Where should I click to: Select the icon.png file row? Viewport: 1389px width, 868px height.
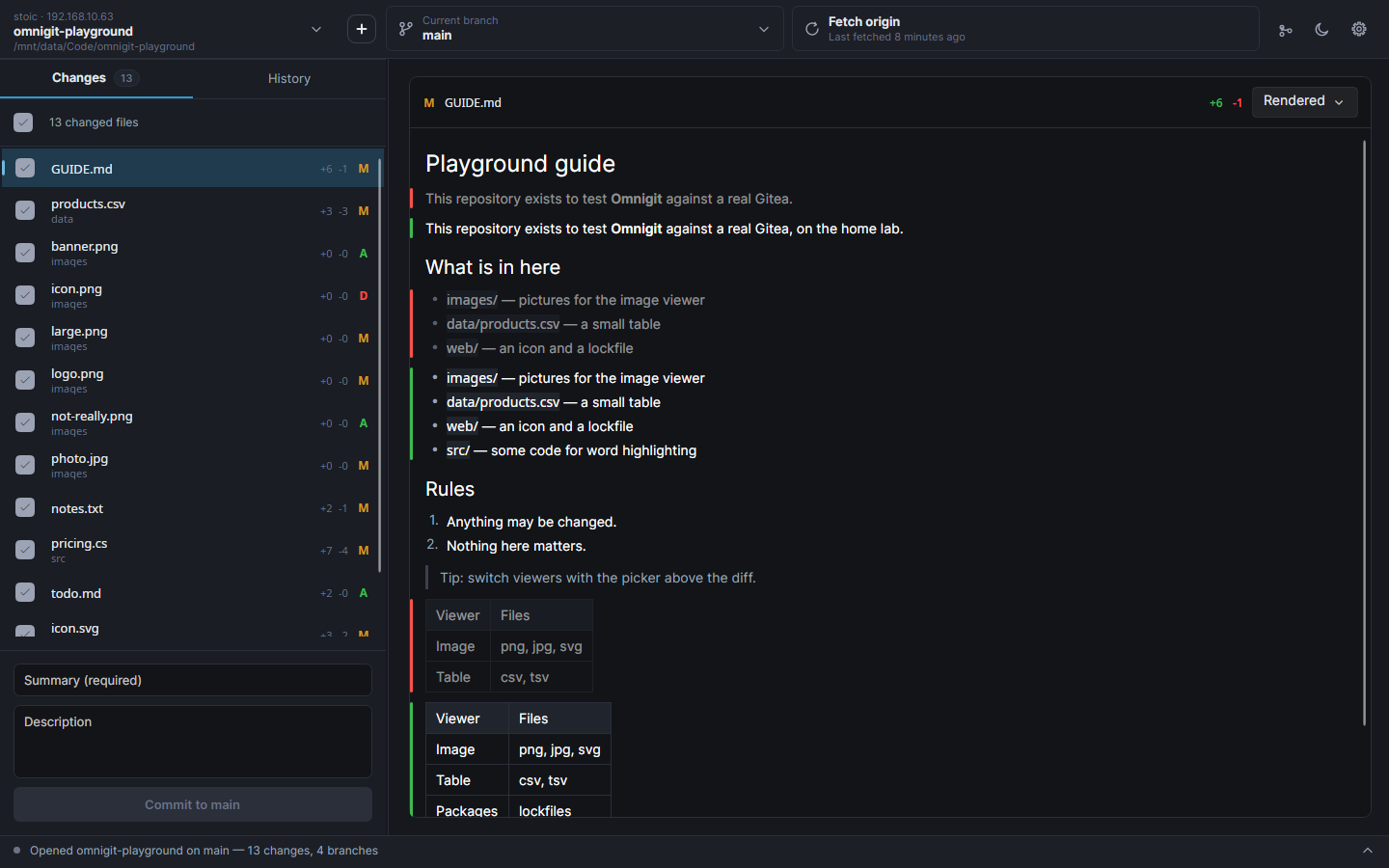click(191, 295)
